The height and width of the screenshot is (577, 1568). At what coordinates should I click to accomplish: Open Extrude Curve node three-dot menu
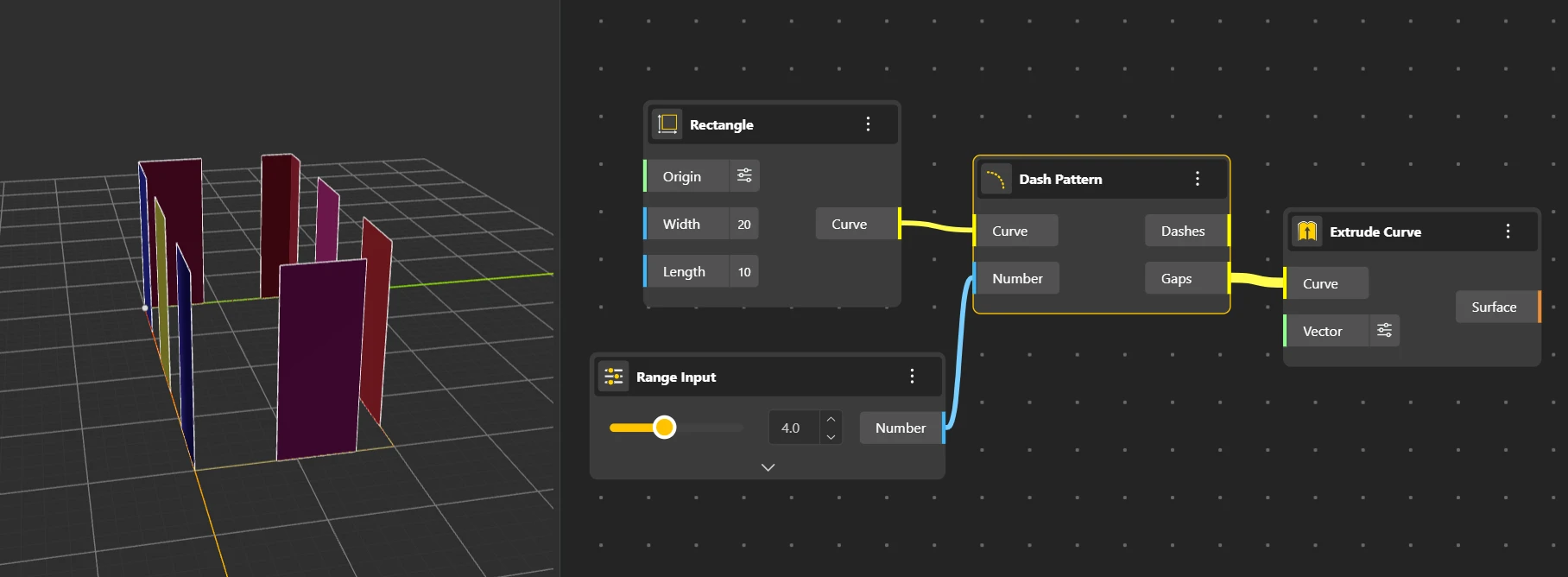1508,231
